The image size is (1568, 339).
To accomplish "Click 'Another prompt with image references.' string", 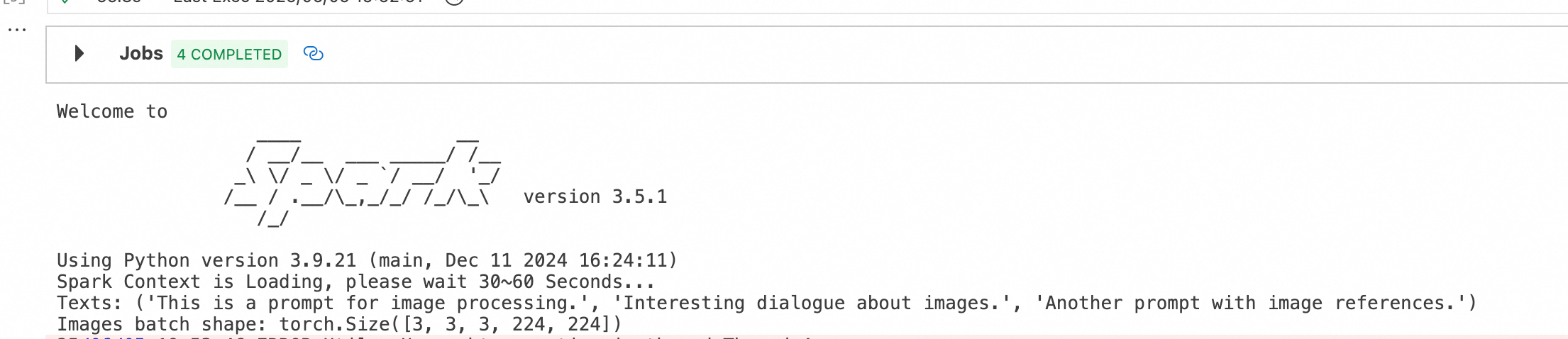I will click(x=1252, y=304).
